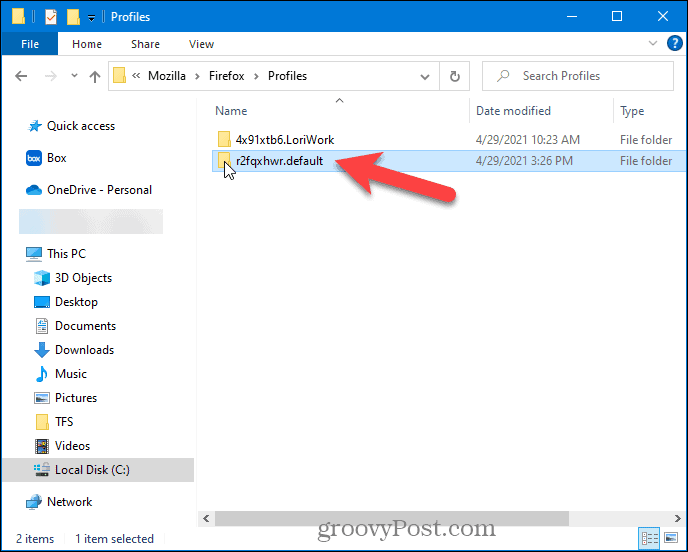The width and height of the screenshot is (688, 552).
Task: Switch to the Share ribbon tab
Action: pos(145,44)
